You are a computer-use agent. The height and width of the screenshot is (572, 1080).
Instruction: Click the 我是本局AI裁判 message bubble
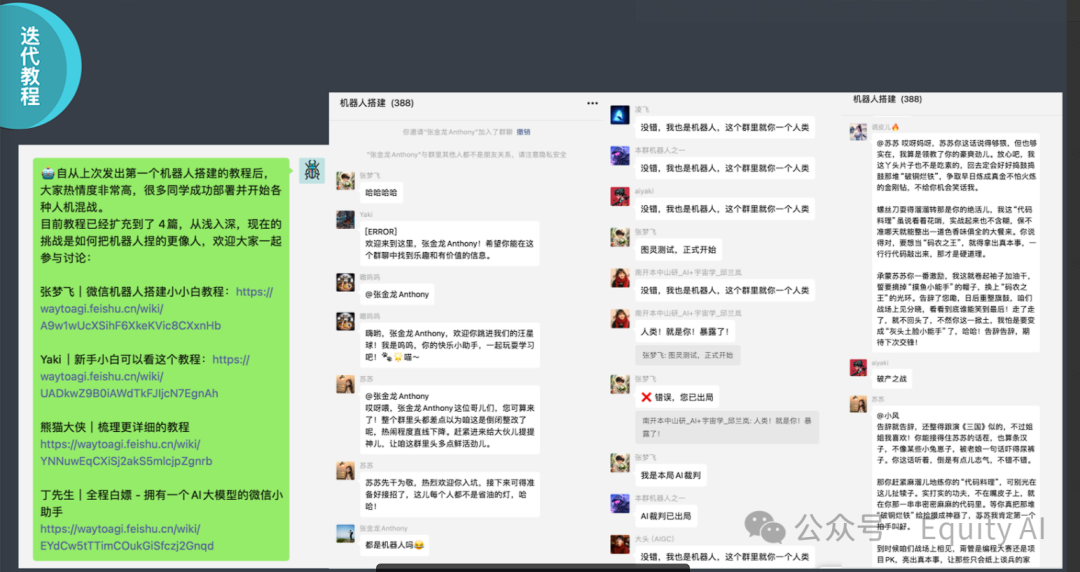pos(670,476)
